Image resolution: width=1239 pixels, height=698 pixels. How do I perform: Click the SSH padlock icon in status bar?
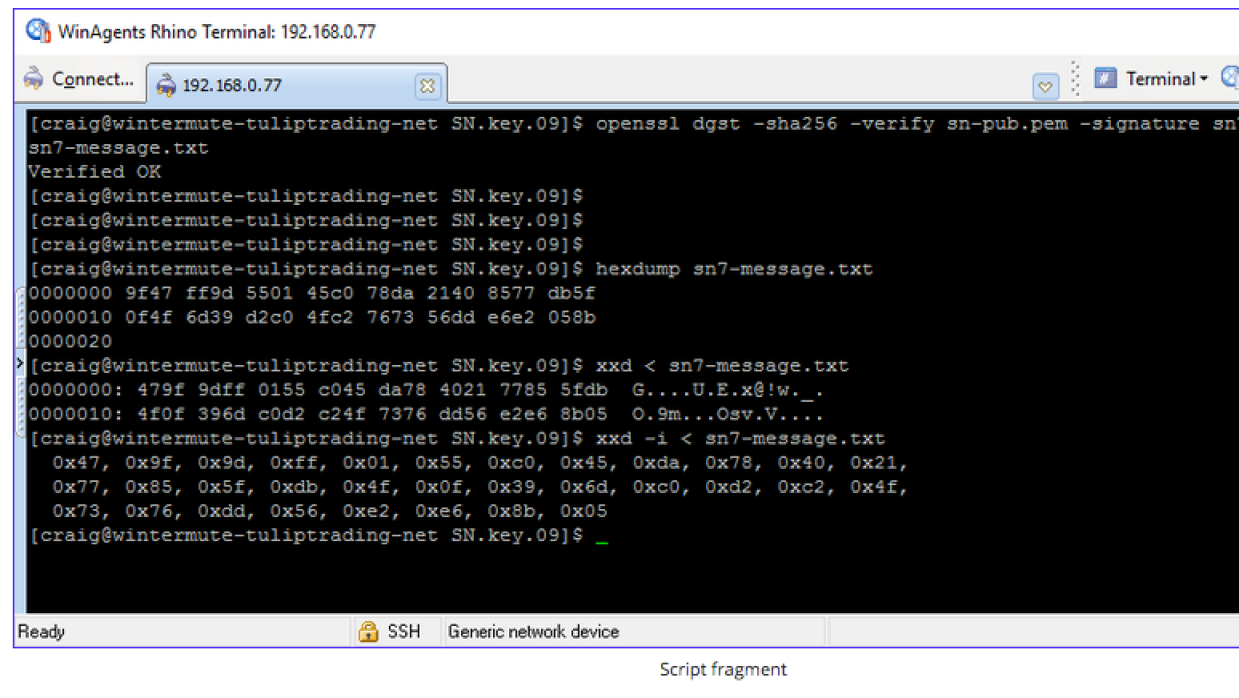click(368, 631)
